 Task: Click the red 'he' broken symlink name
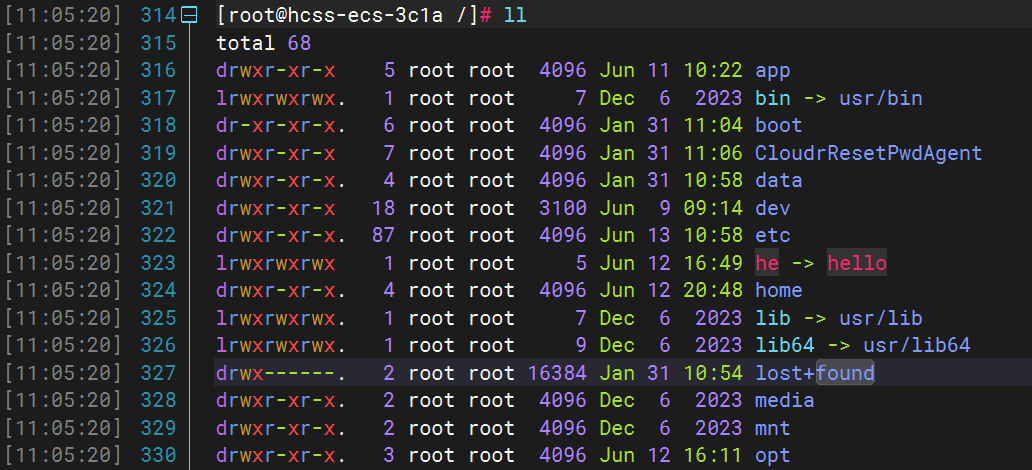coord(767,263)
